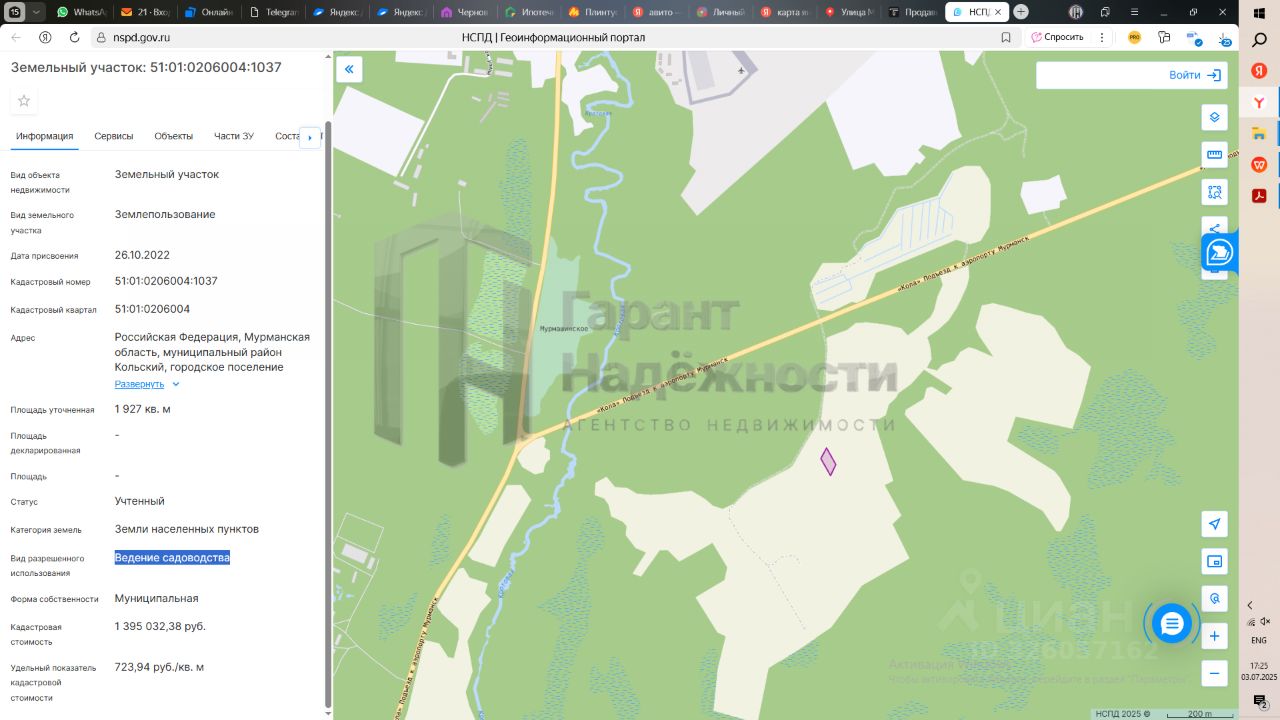Screen dimensions: 1280x720
Task: Toggle the muted volume tray icon
Action: pos(1264,622)
